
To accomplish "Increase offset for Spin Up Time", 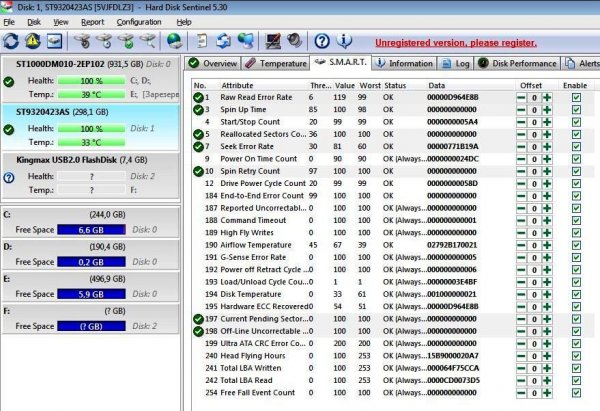I will tap(547, 110).
